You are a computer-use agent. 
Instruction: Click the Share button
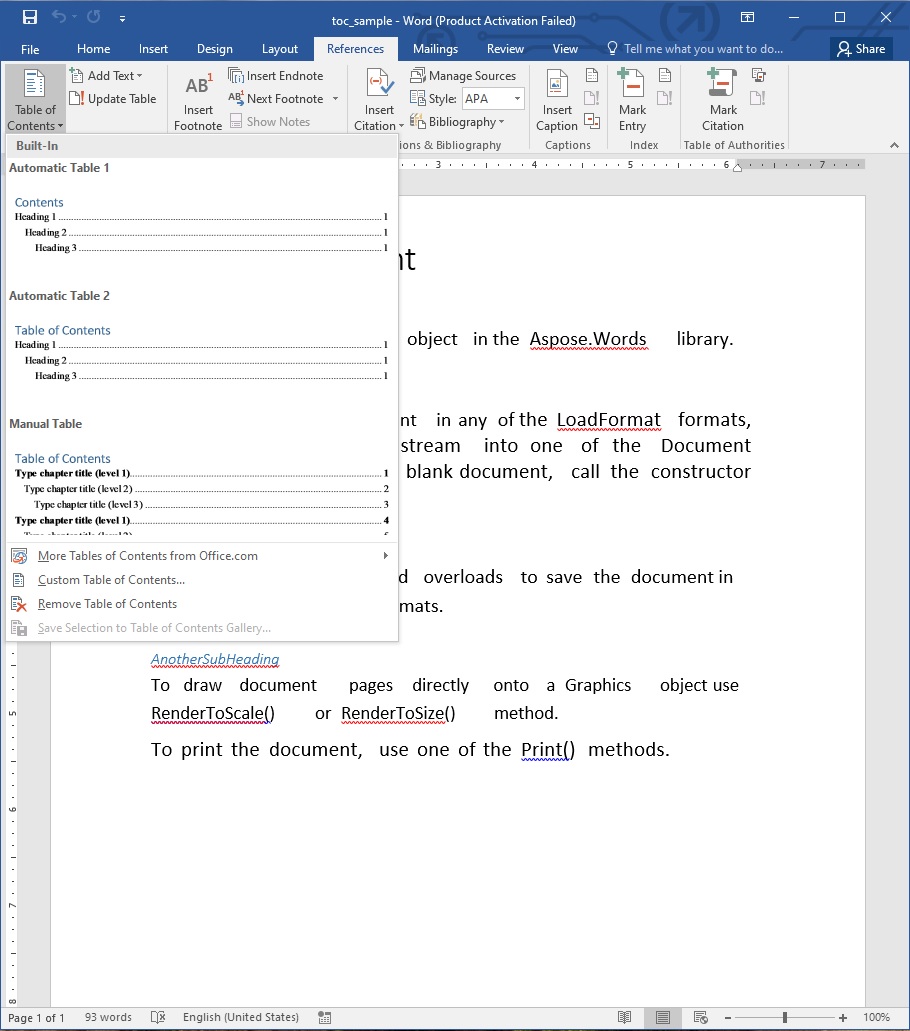tap(861, 49)
